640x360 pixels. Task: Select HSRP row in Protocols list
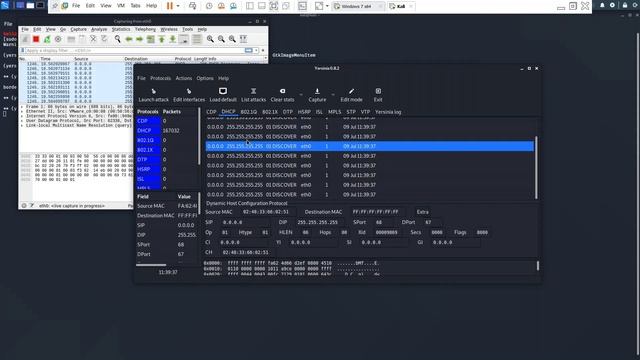click(168, 169)
